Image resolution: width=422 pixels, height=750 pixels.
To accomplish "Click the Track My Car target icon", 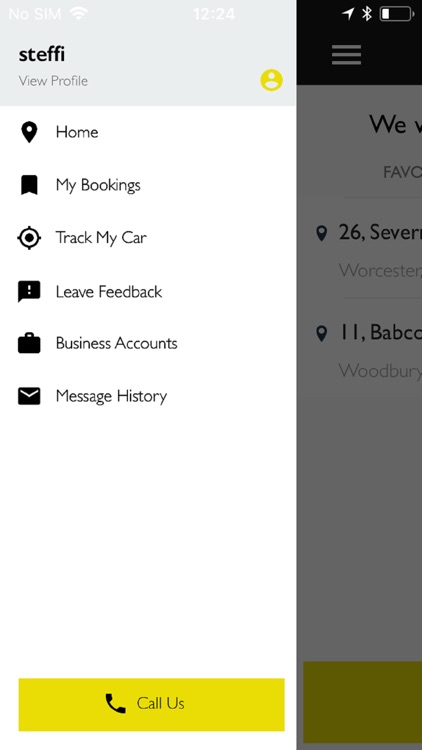I will (x=29, y=238).
